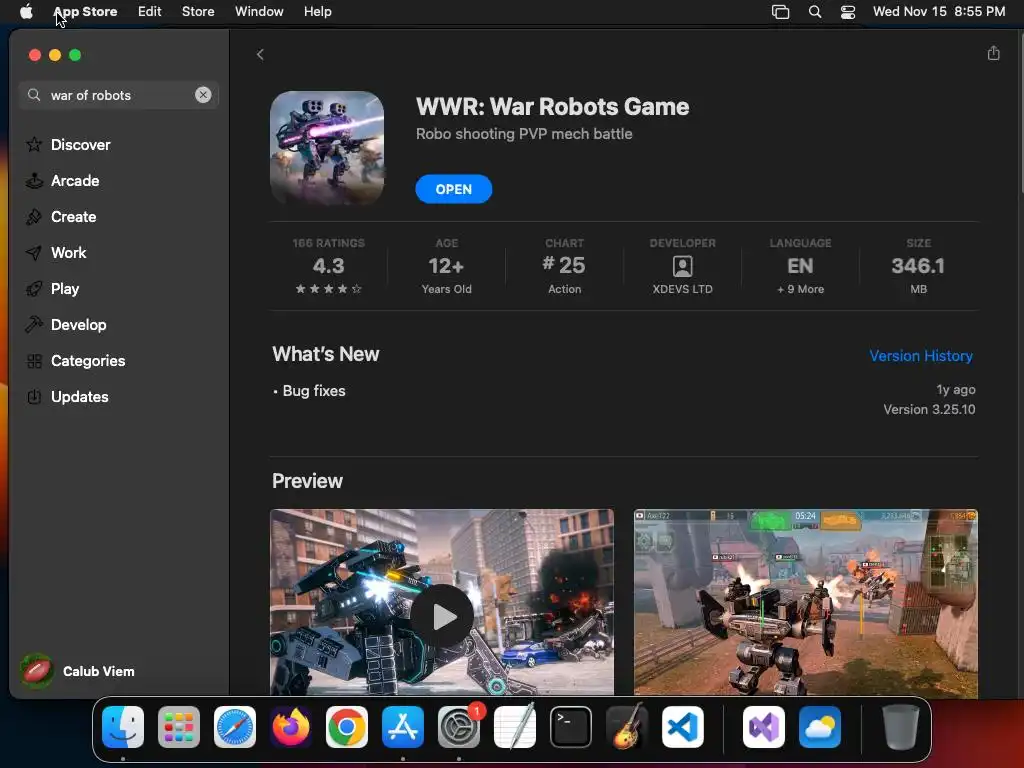Select the Work paper plane icon
Image resolution: width=1024 pixels, height=768 pixels.
point(34,253)
